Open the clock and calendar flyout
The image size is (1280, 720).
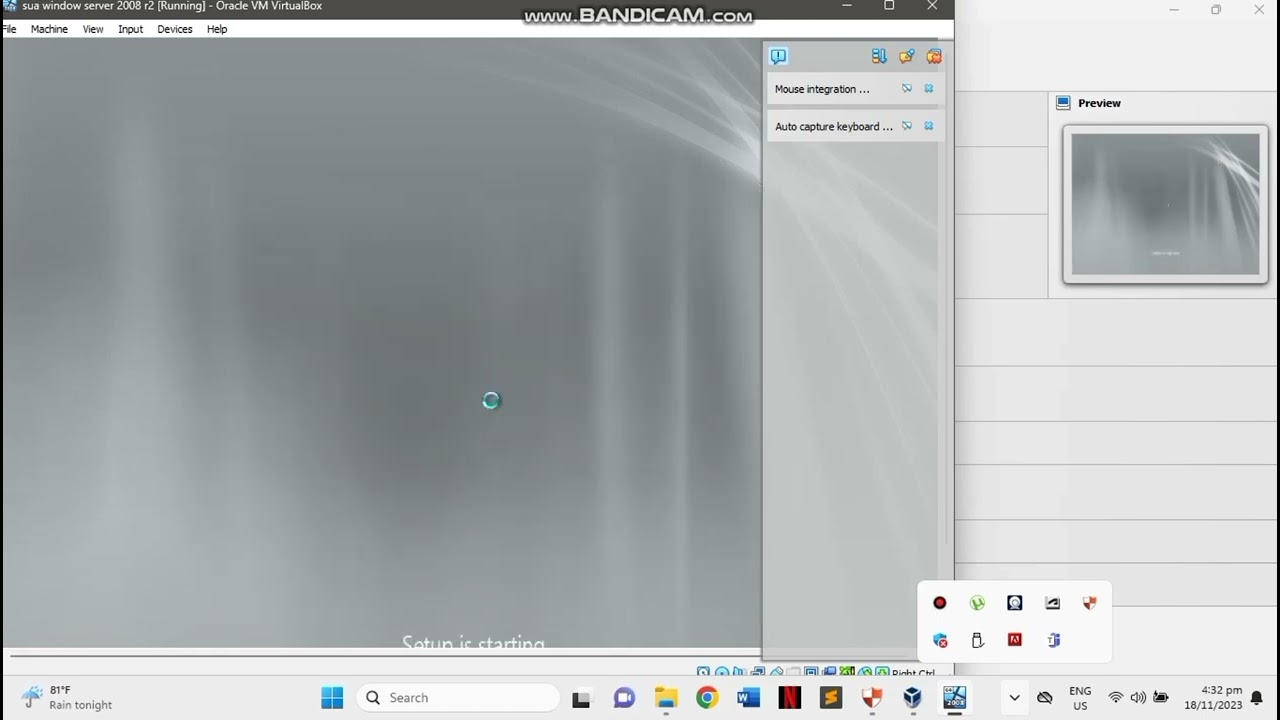click(1213, 698)
